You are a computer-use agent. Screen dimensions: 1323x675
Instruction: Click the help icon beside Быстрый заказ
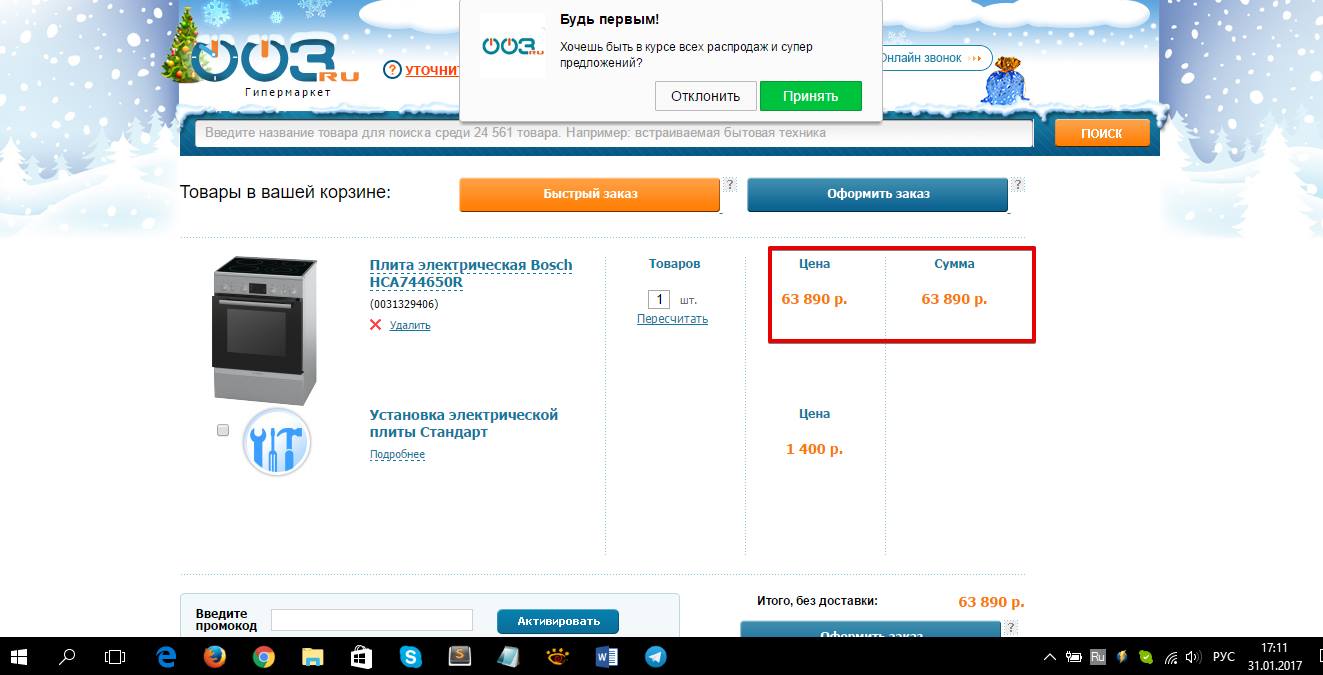730,185
